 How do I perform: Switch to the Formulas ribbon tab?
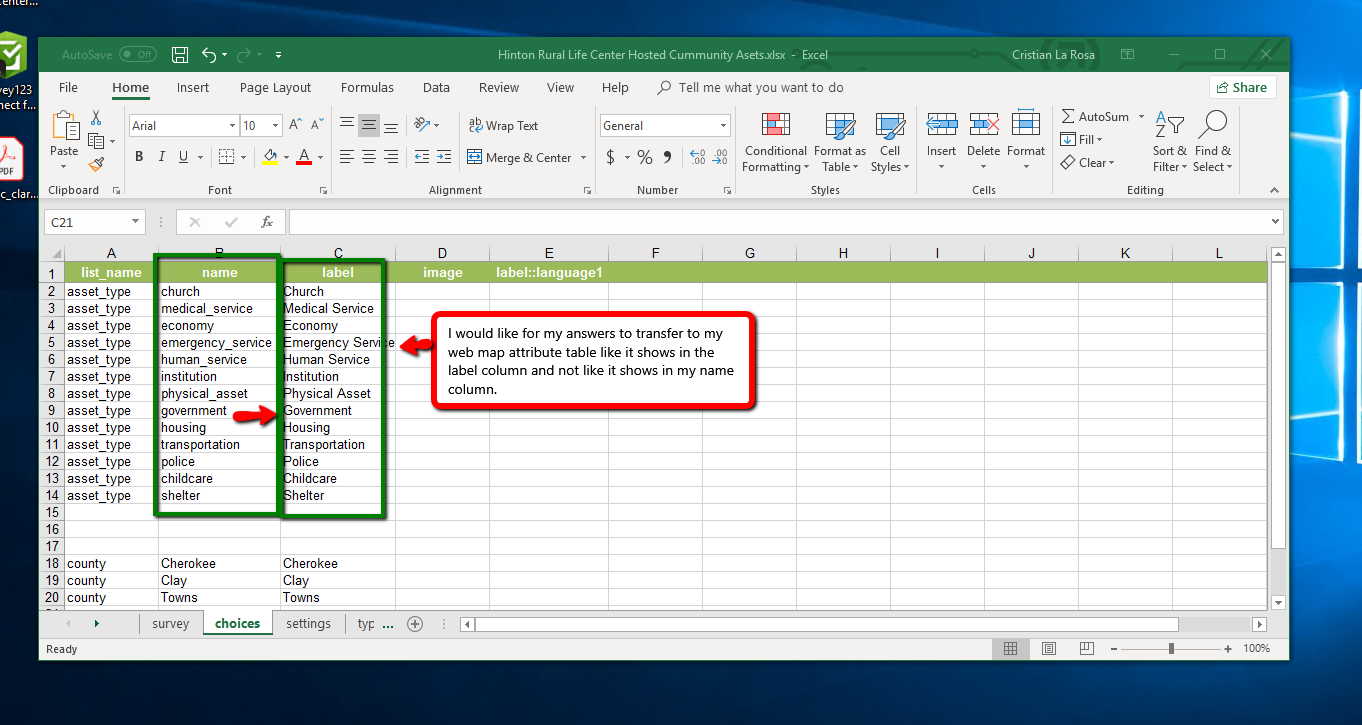[x=367, y=88]
